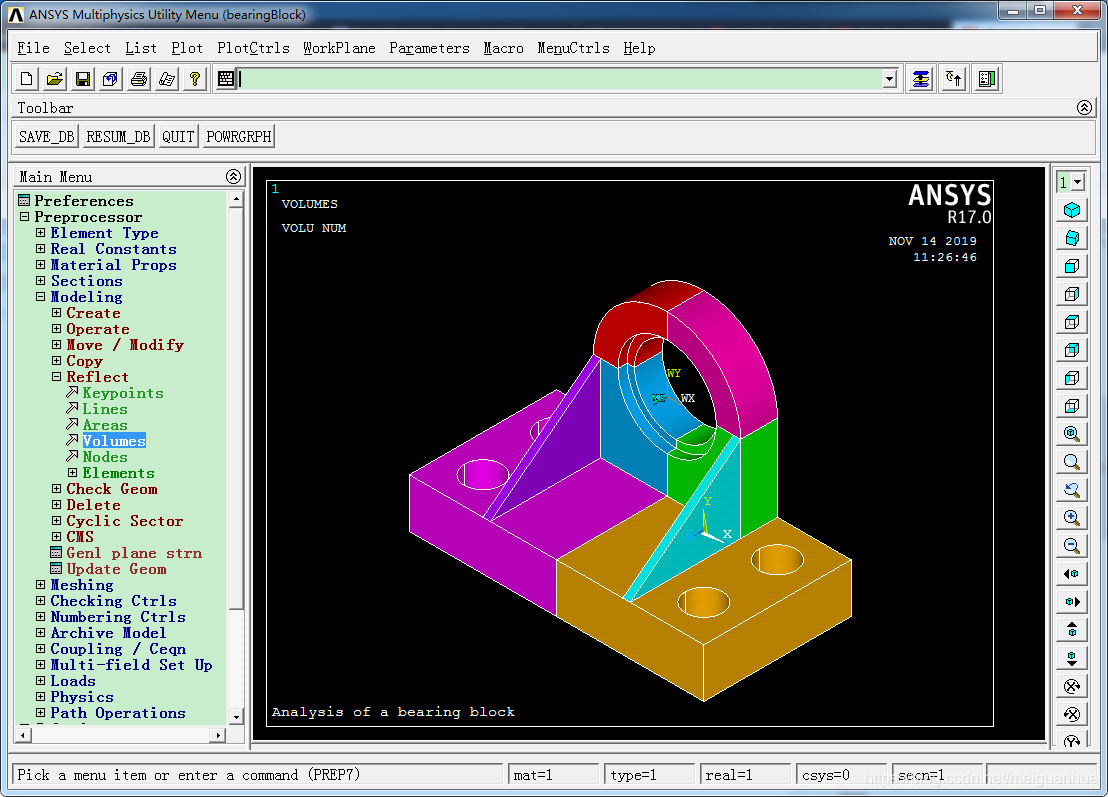The height and width of the screenshot is (797, 1108).
Task: Select Reflect Areas item
Action: 105,425
